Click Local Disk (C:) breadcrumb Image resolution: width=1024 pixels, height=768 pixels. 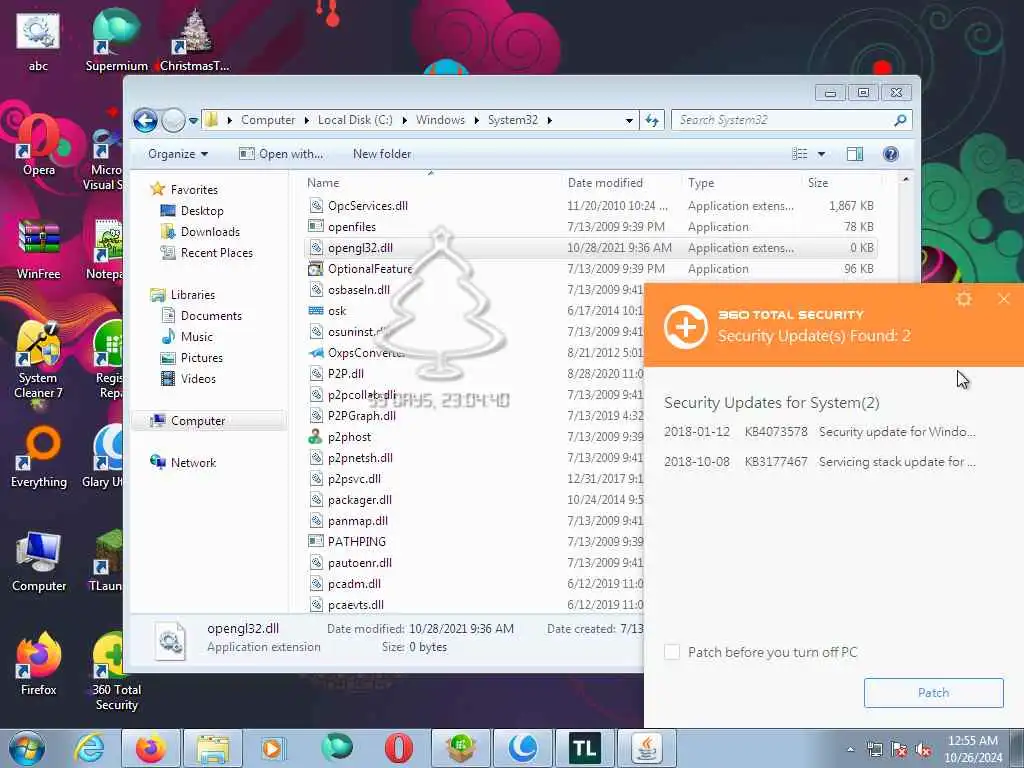(x=355, y=120)
